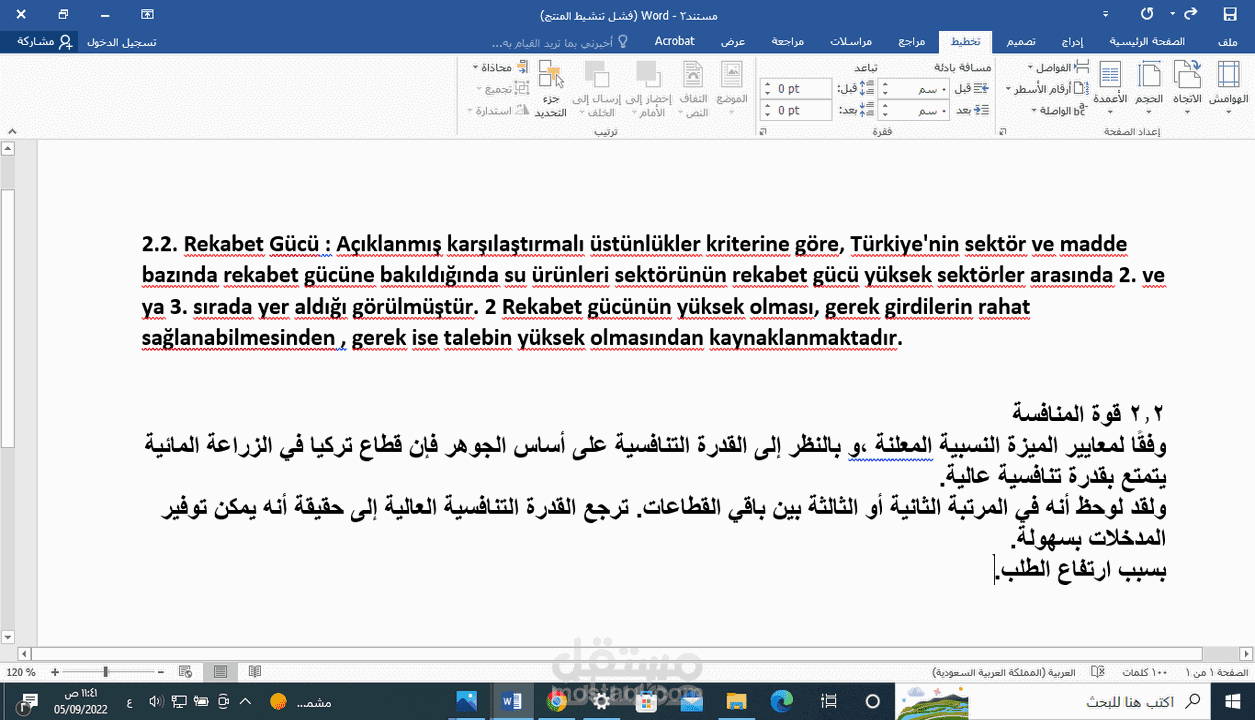Open Microsoft Edge from the taskbar

781,702
